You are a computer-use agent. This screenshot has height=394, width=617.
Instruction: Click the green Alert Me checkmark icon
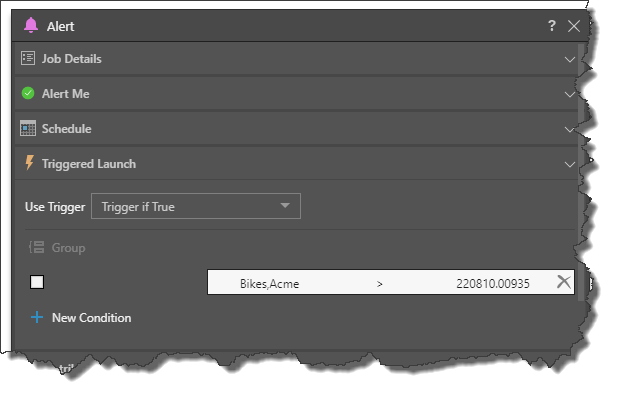click(28, 93)
